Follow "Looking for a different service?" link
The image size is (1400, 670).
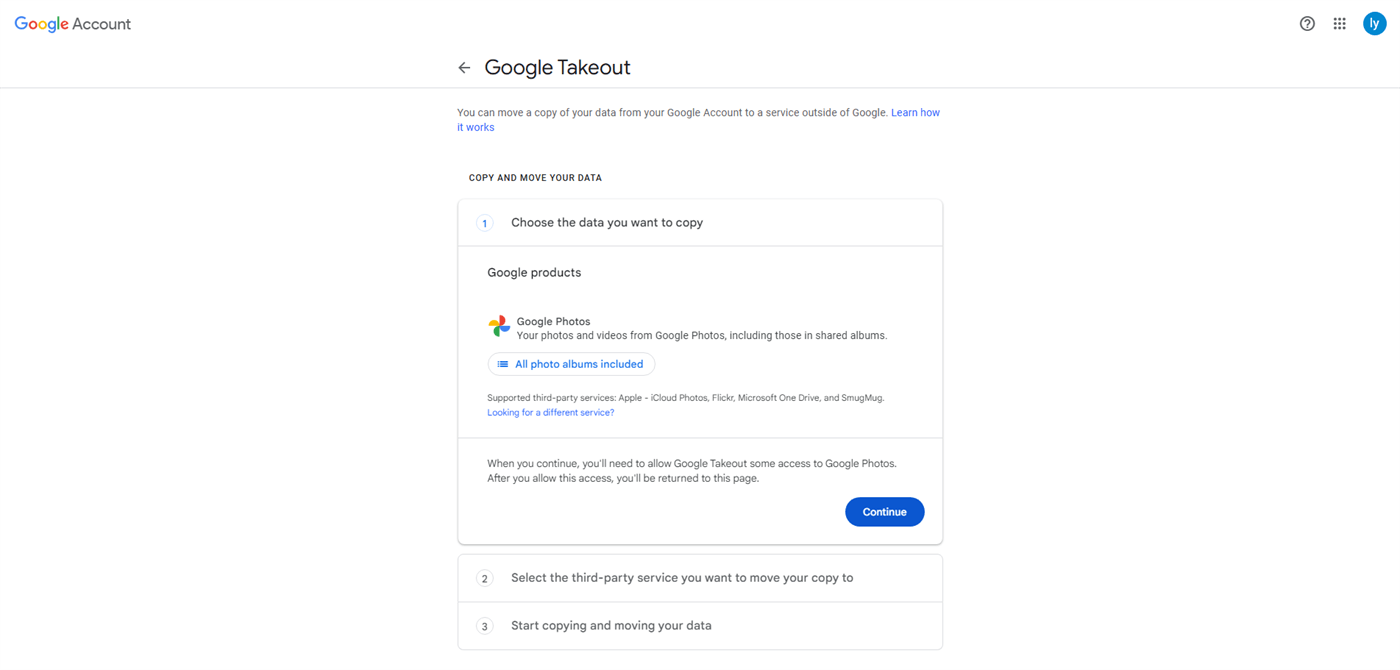(551, 412)
